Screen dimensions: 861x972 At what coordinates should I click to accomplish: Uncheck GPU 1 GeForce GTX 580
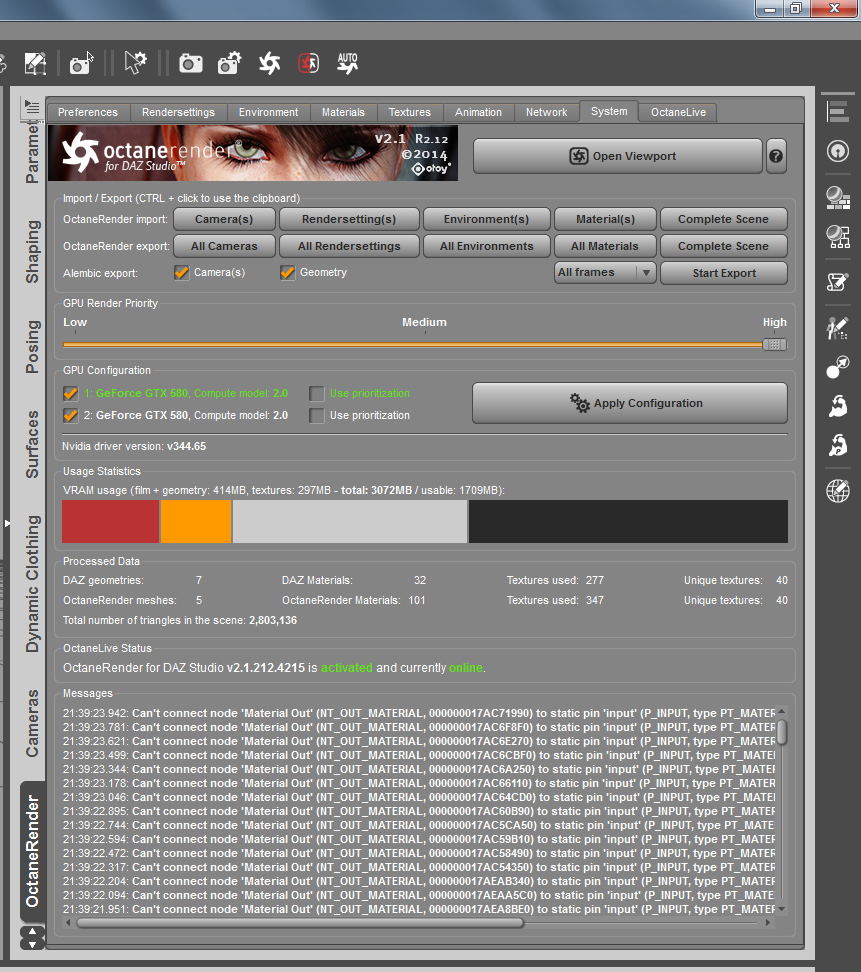pos(71,394)
